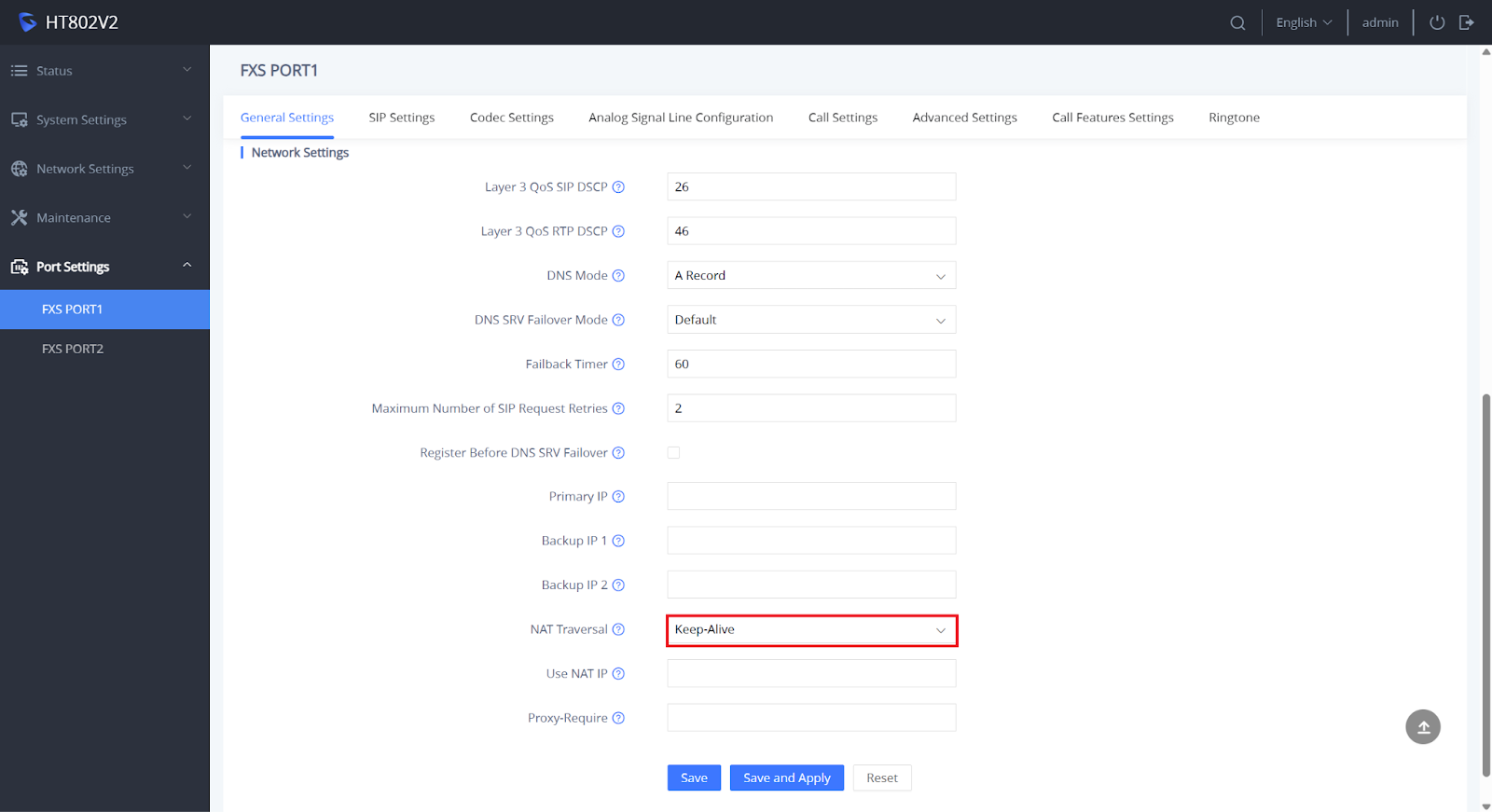This screenshot has height=812, width=1492.
Task: Open the NAT Traversal Keep-Alive dropdown
Action: pos(811,630)
